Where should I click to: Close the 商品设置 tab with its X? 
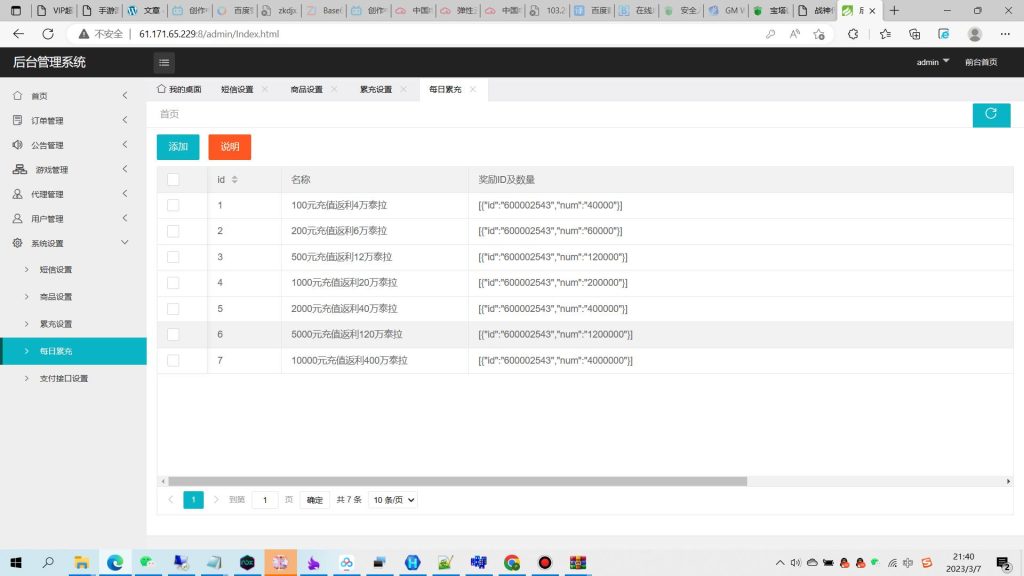(x=334, y=89)
